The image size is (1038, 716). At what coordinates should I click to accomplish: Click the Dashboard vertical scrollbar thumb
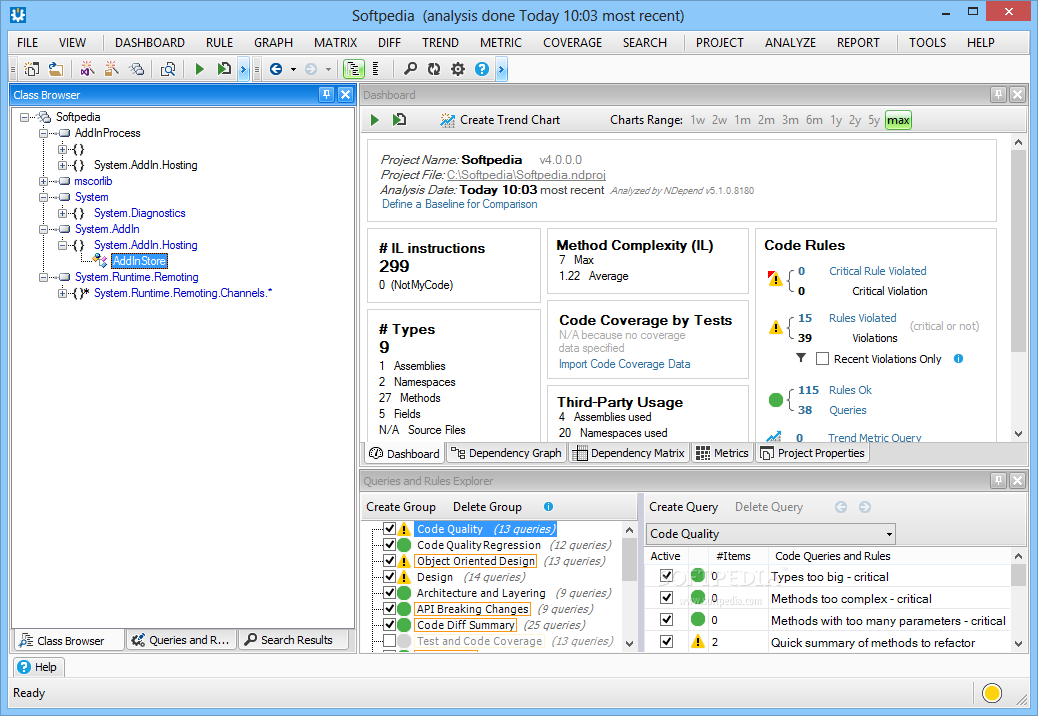coord(1018,251)
